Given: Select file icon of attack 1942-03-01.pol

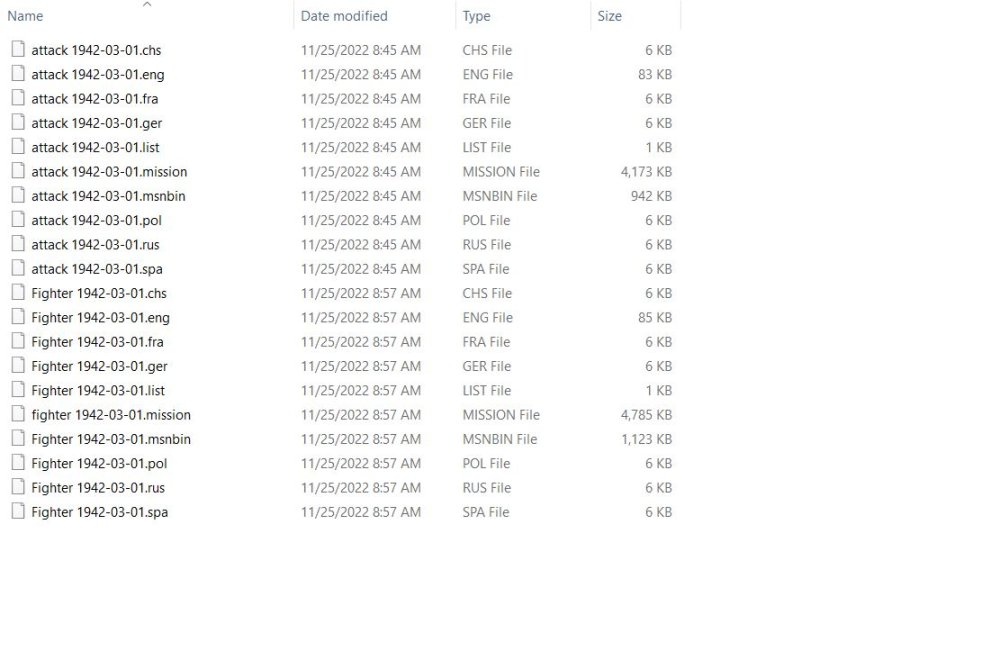Looking at the screenshot, I should (18, 219).
